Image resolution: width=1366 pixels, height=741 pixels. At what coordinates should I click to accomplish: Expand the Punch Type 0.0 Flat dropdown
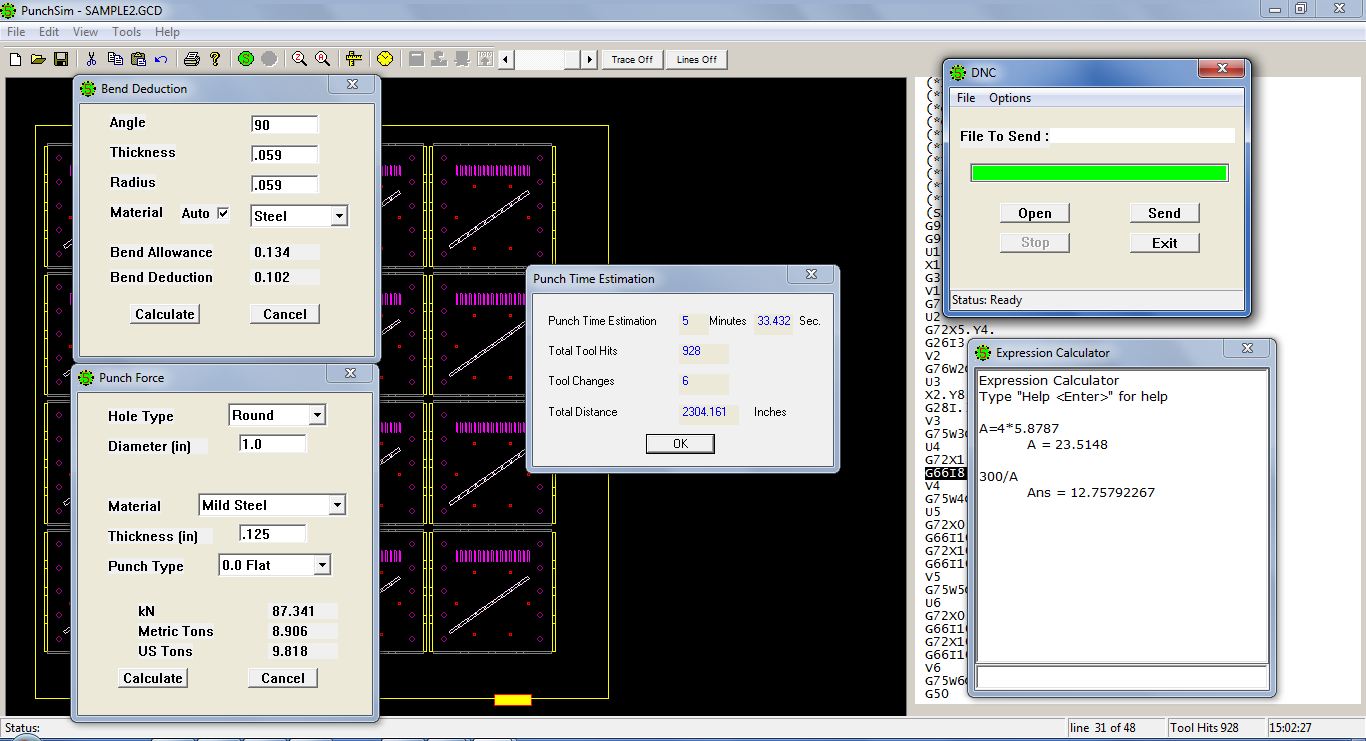coord(321,566)
